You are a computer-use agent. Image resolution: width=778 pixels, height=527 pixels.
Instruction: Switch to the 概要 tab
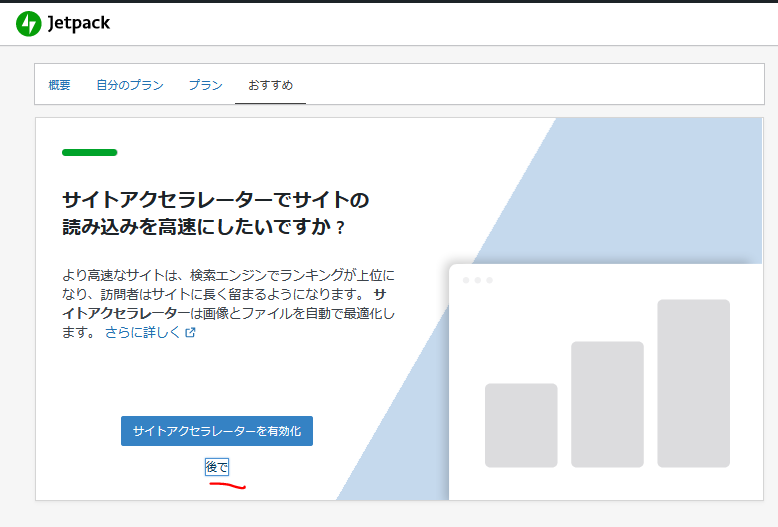pyautogui.click(x=59, y=85)
